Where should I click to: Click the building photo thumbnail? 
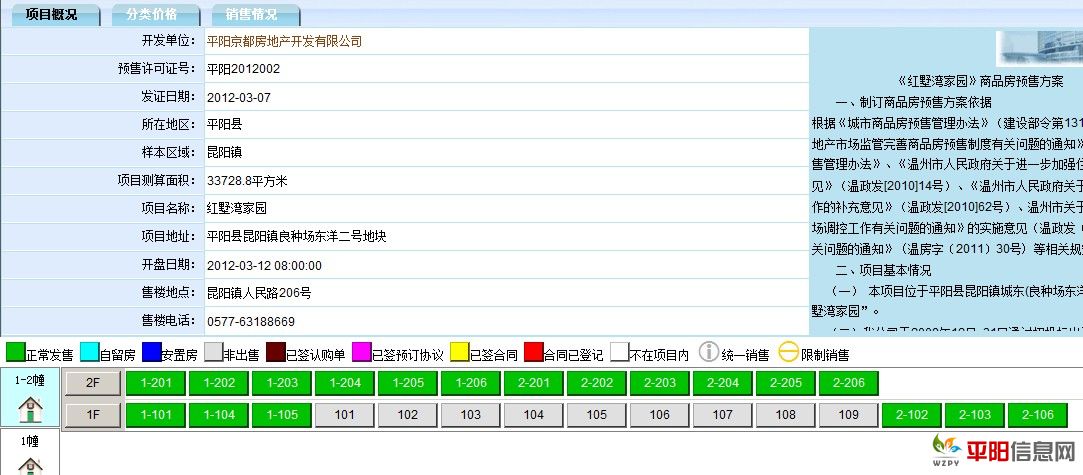tap(1039, 48)
